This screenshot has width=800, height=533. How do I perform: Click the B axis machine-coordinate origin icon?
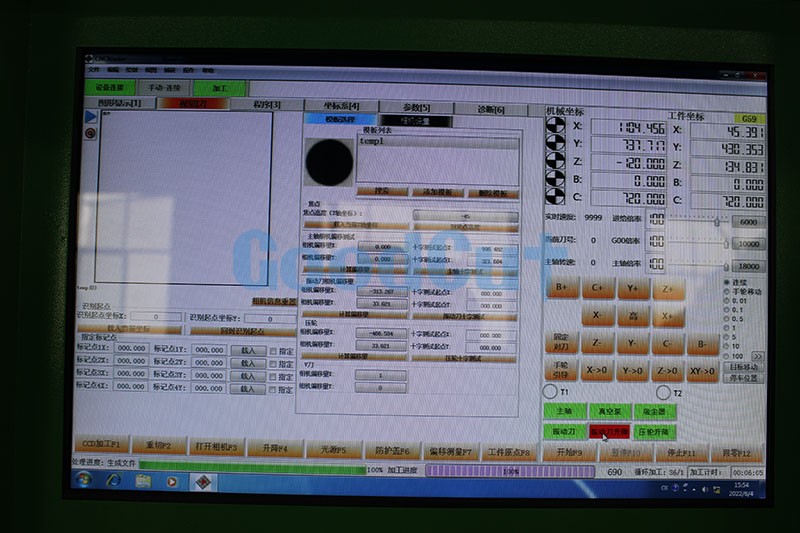(556, 179)
